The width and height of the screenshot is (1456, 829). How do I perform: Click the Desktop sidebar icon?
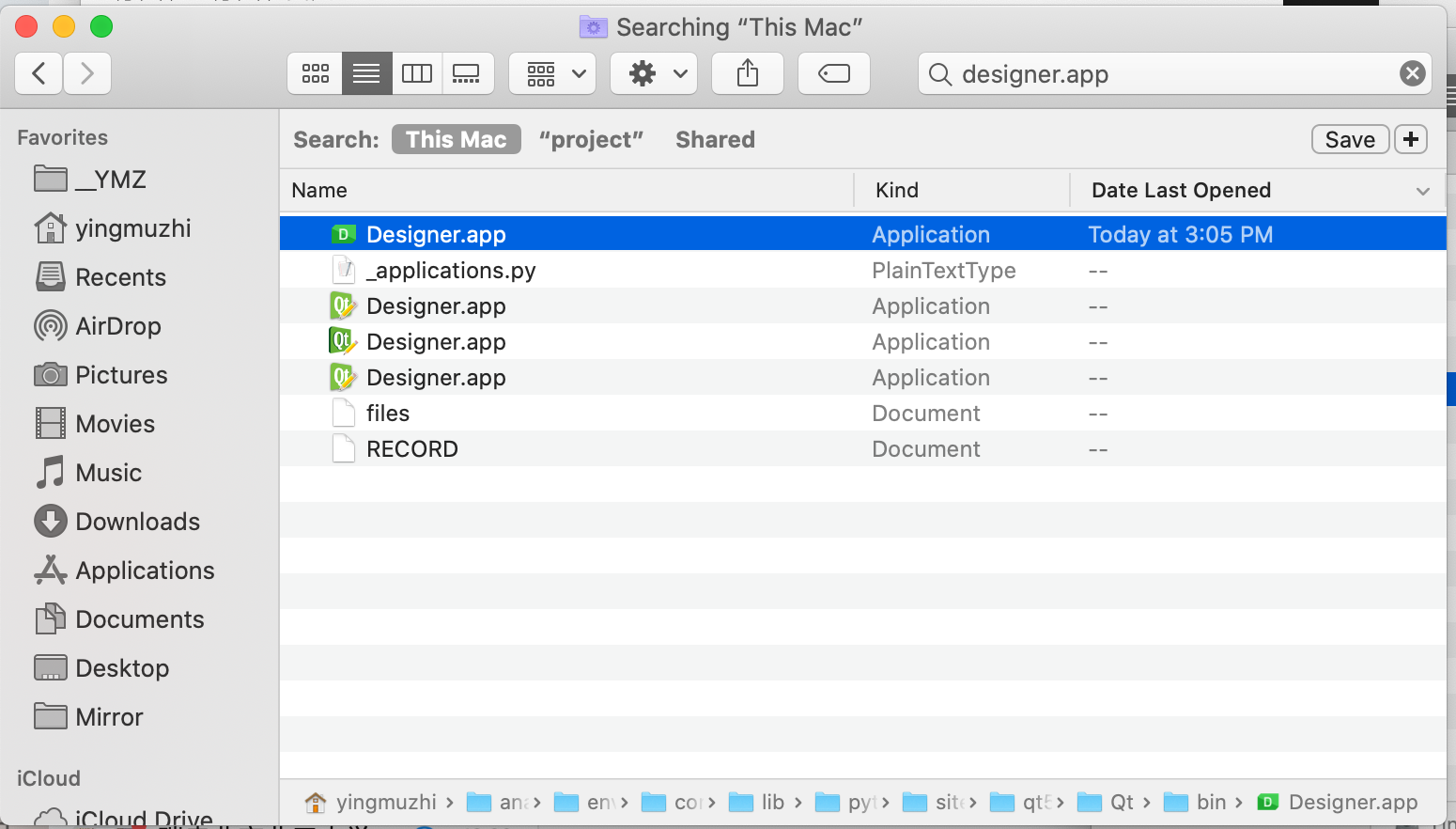coord(50,667)
